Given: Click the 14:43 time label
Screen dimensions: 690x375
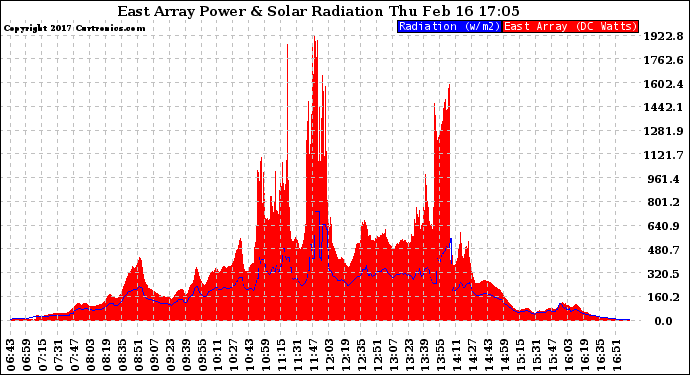Looking at the screenshot, I should [x=489, y=355].
